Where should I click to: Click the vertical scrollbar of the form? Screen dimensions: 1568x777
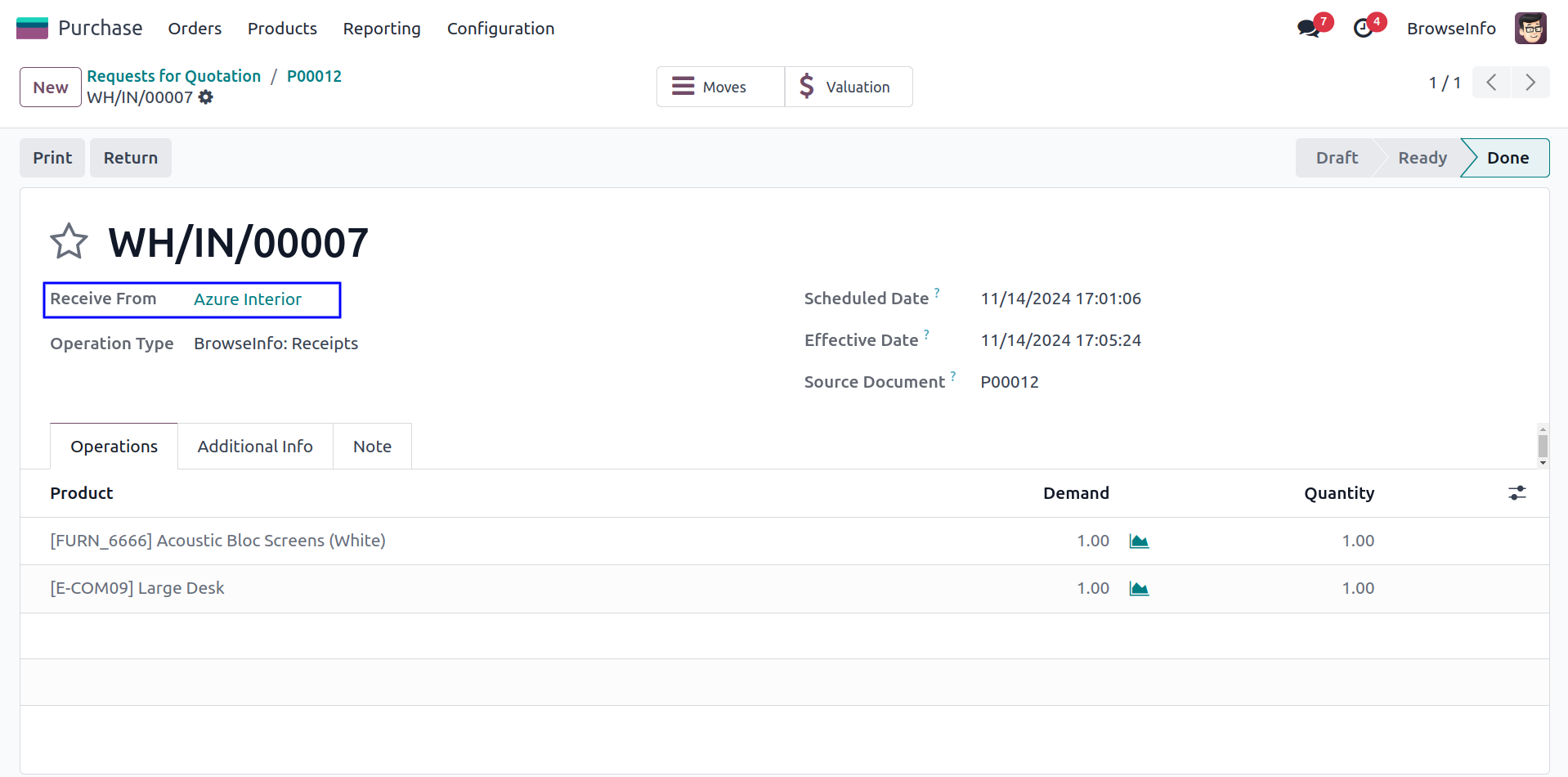click(1543, 446)
